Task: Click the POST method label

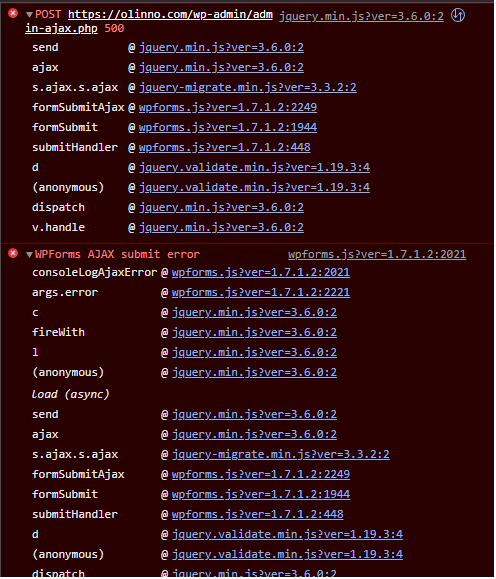Action: coord(48,15)
